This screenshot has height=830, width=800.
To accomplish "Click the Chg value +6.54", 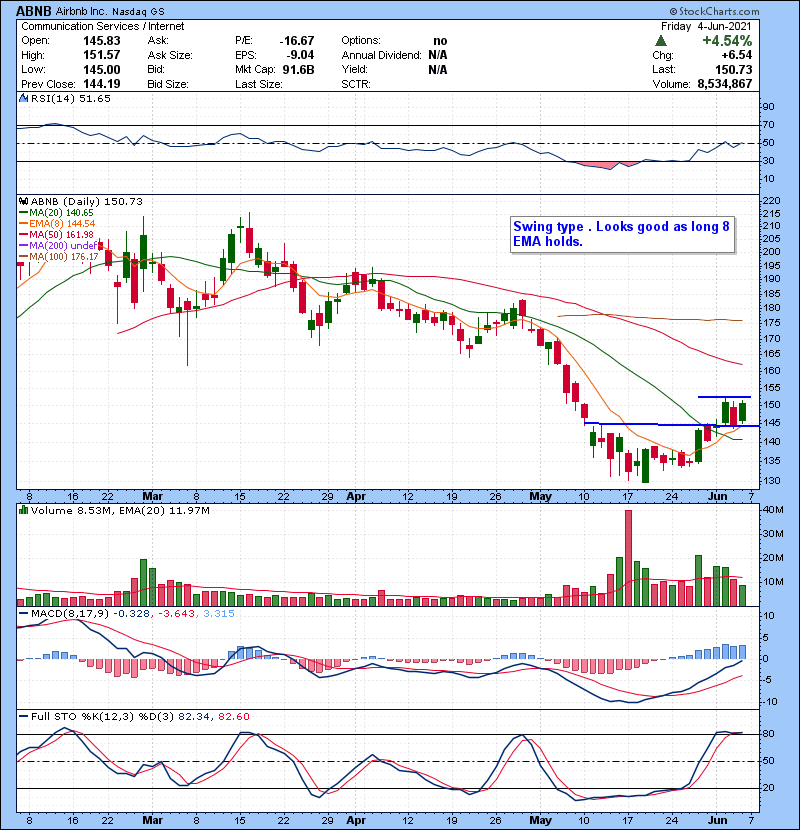I will coord(736,55).
